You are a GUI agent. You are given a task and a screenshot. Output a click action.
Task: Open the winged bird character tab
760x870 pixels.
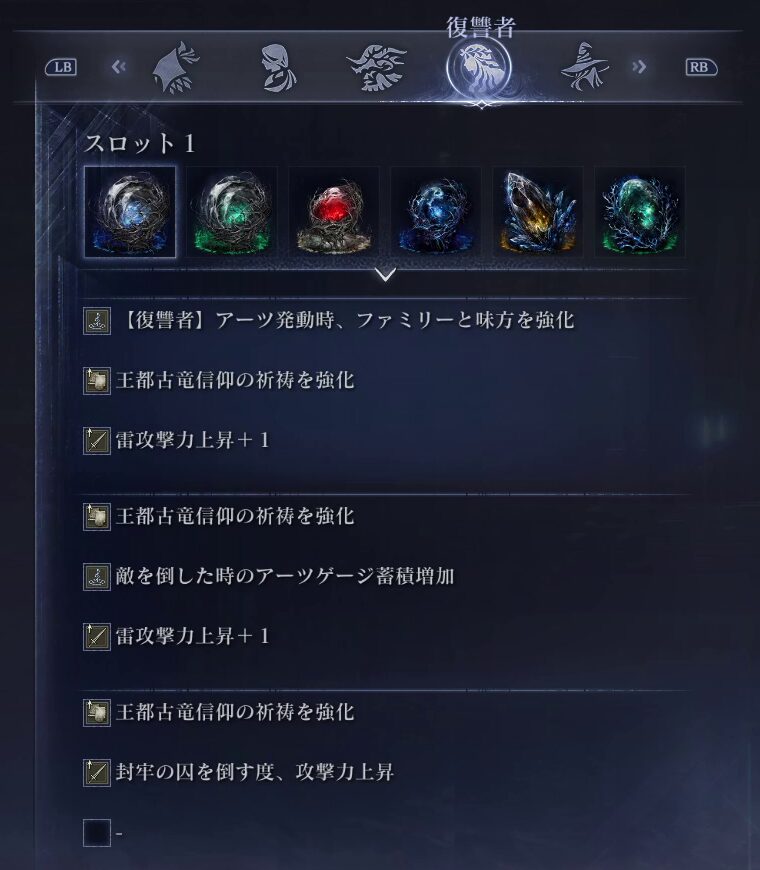point(377,68)
